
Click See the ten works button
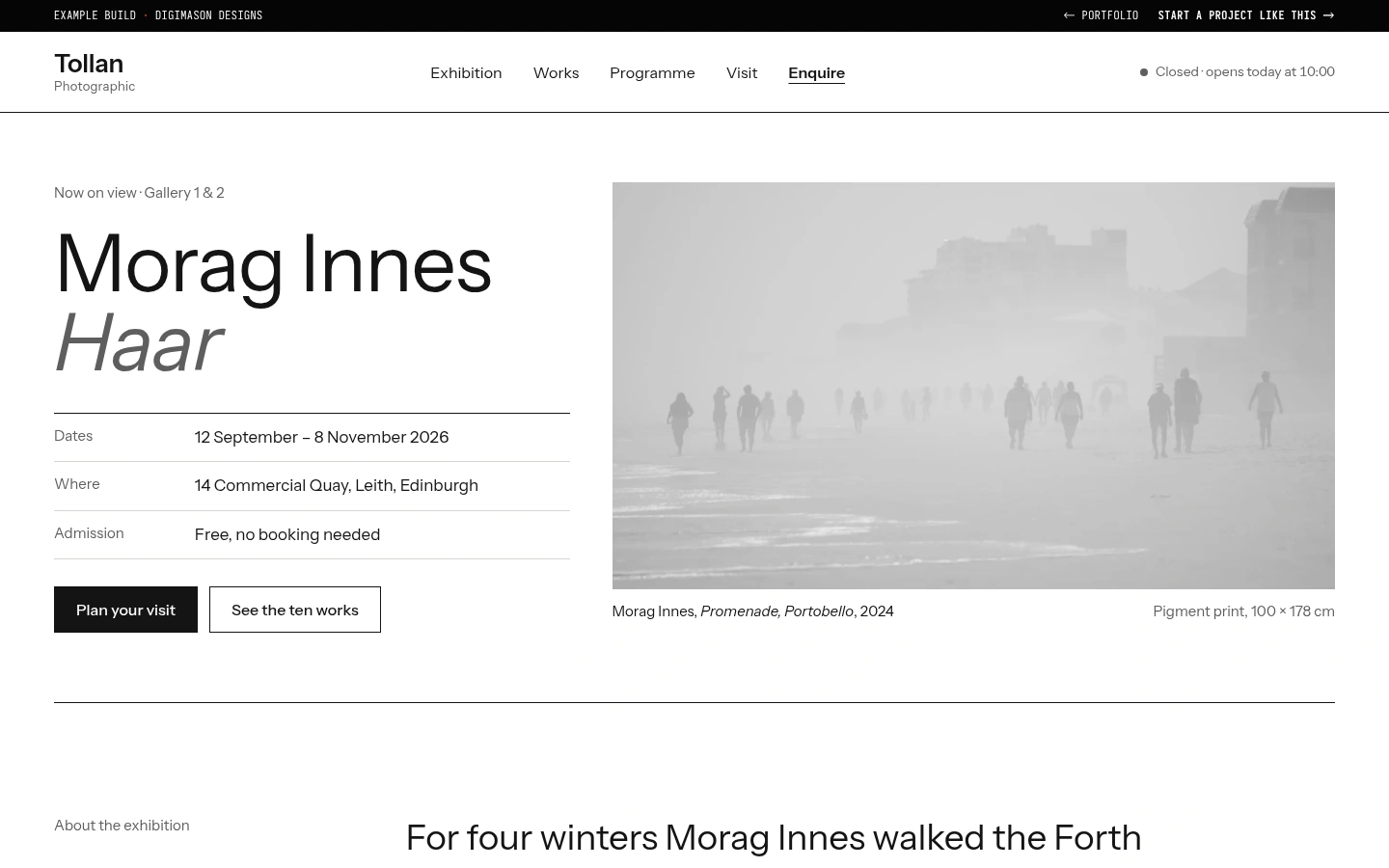click(295, 610)
